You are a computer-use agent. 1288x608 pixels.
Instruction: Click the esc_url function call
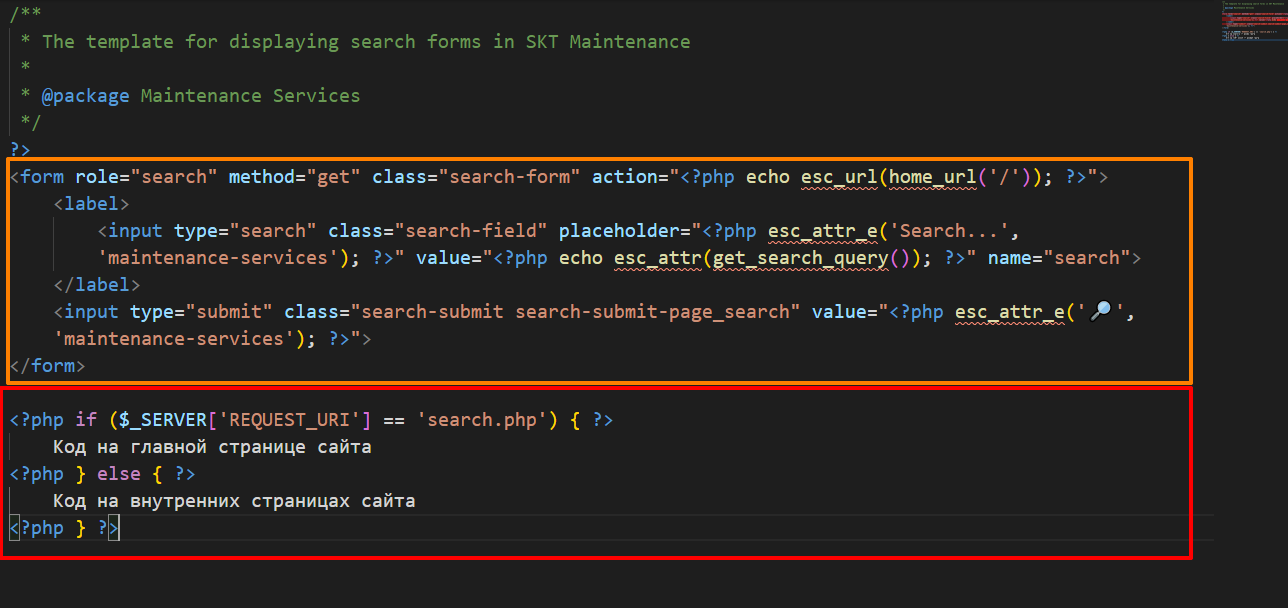tap(839, 177)
